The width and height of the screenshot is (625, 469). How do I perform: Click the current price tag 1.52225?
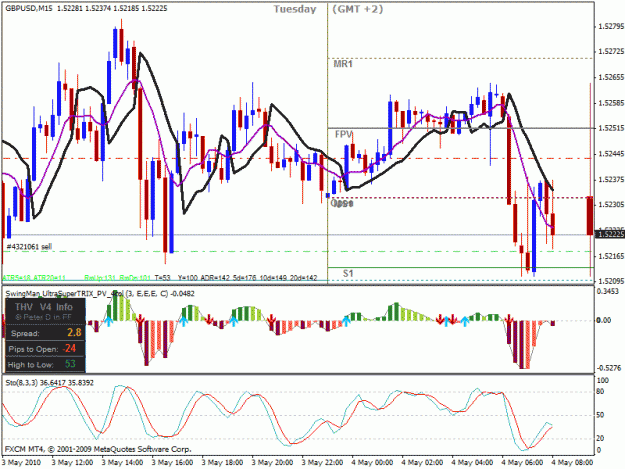tap(609, 234)
